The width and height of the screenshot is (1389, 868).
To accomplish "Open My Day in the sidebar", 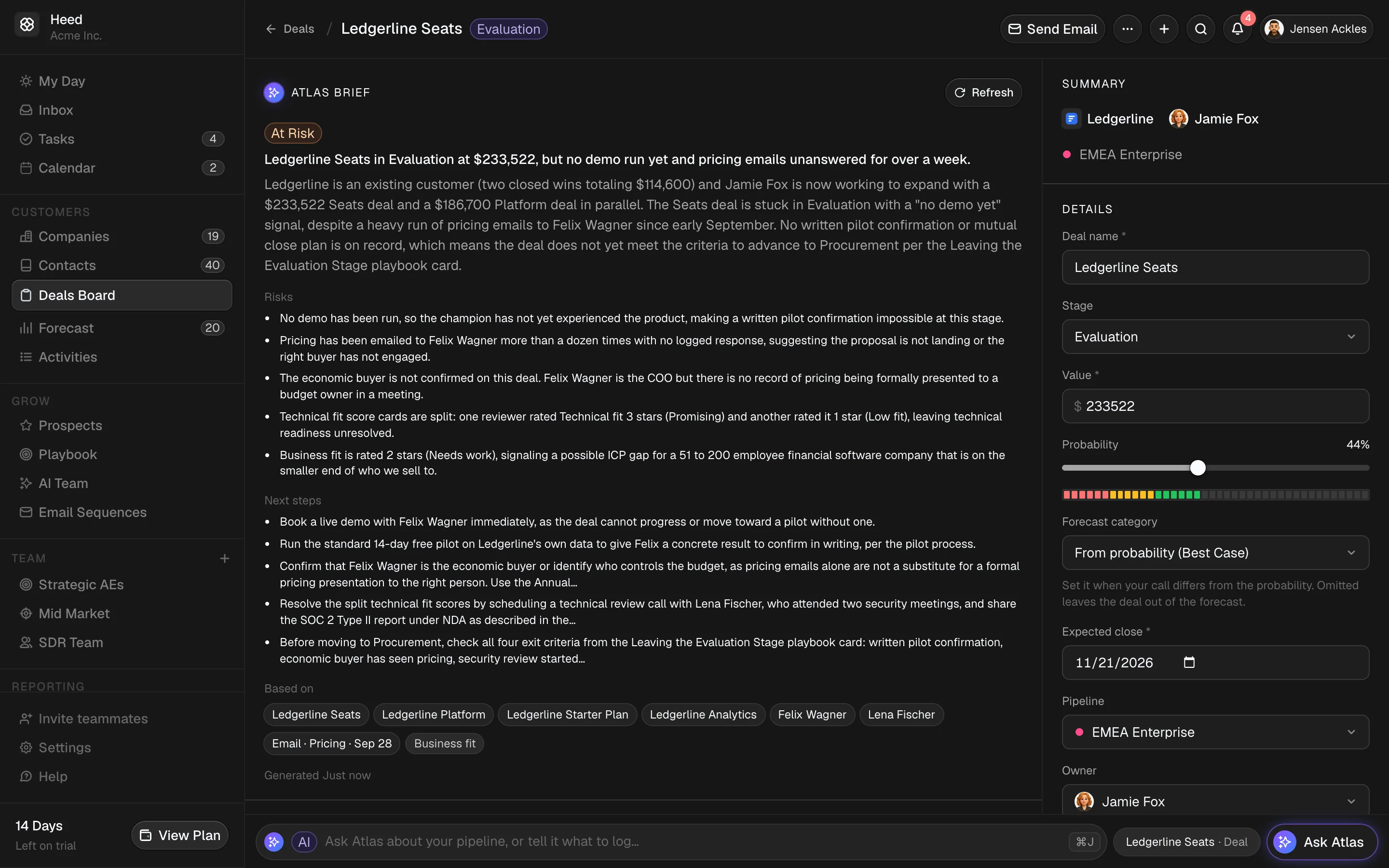I will [x=122, y=81].
